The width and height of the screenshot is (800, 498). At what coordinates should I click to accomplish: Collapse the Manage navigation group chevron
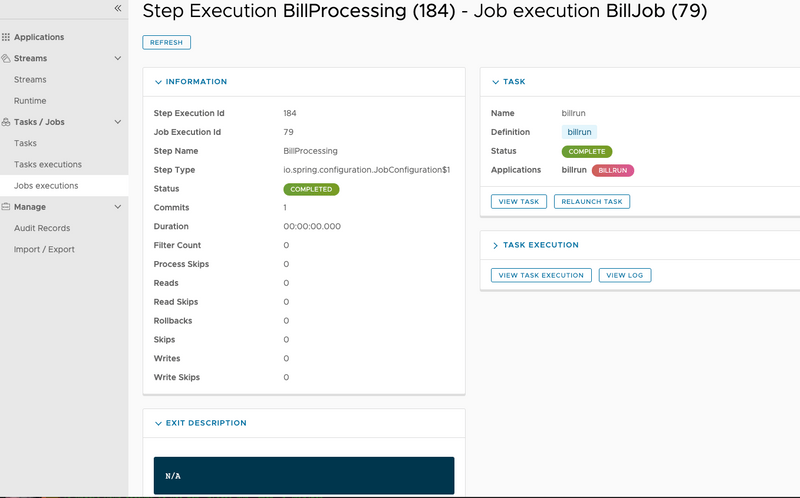pos(118,207)
